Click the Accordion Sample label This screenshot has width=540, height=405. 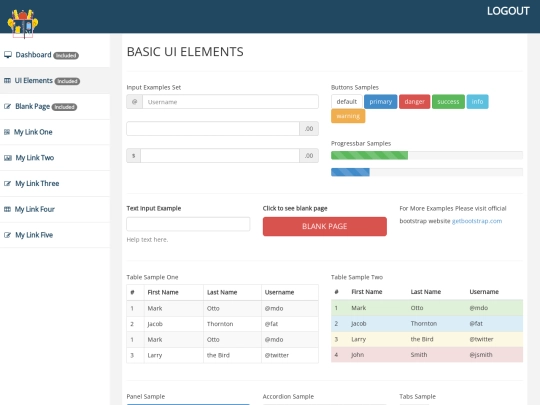click(x=288, y=397)
